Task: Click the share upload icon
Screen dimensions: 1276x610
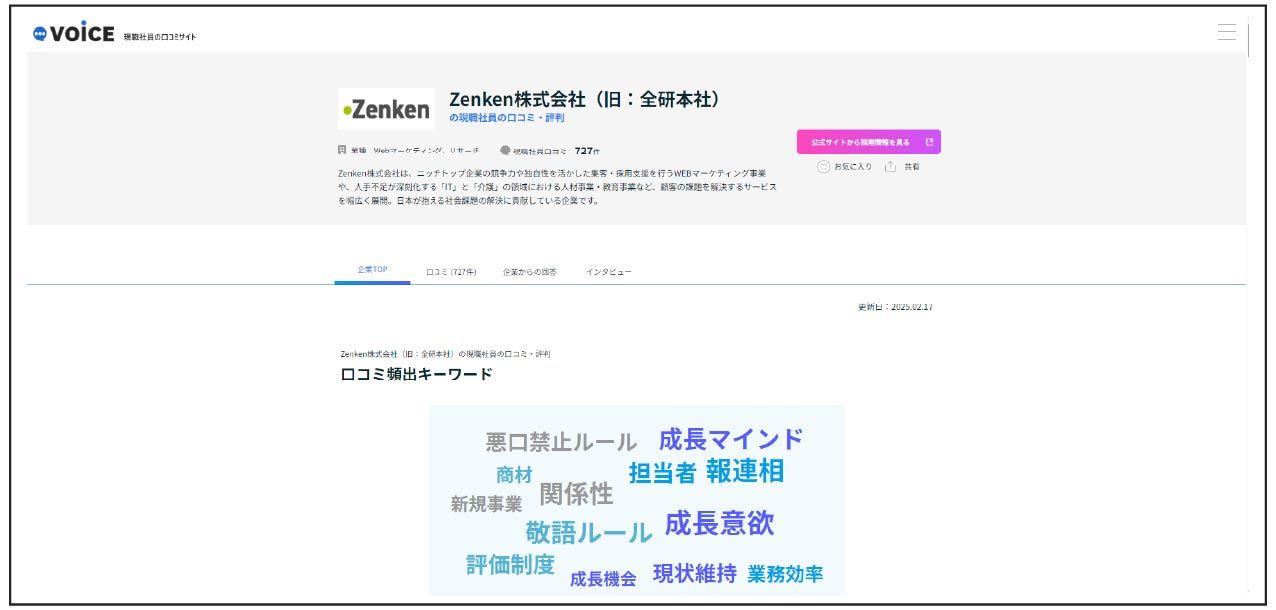Action: 890,166
